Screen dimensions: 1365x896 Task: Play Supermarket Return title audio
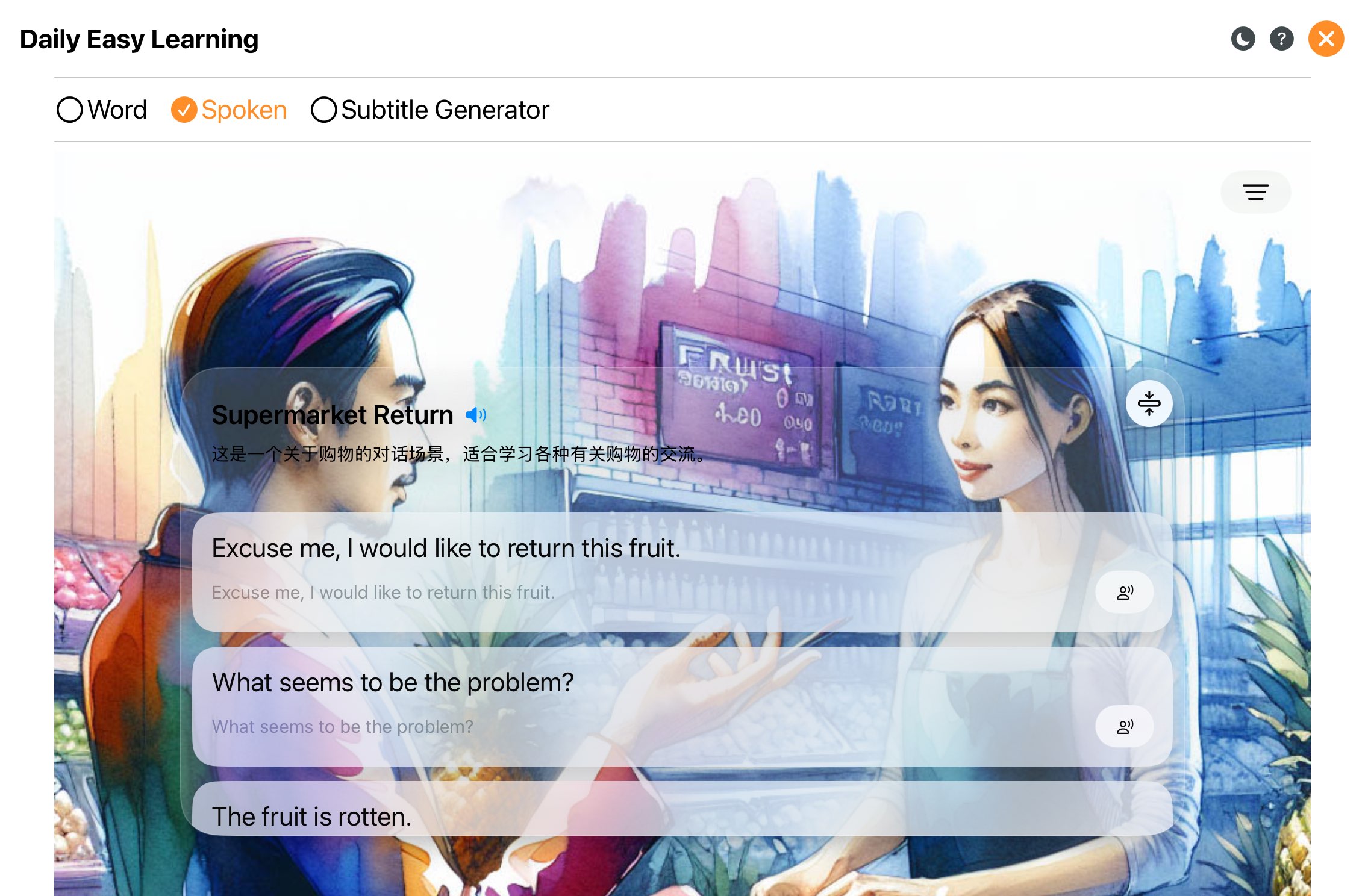click(x=475, y=415)
